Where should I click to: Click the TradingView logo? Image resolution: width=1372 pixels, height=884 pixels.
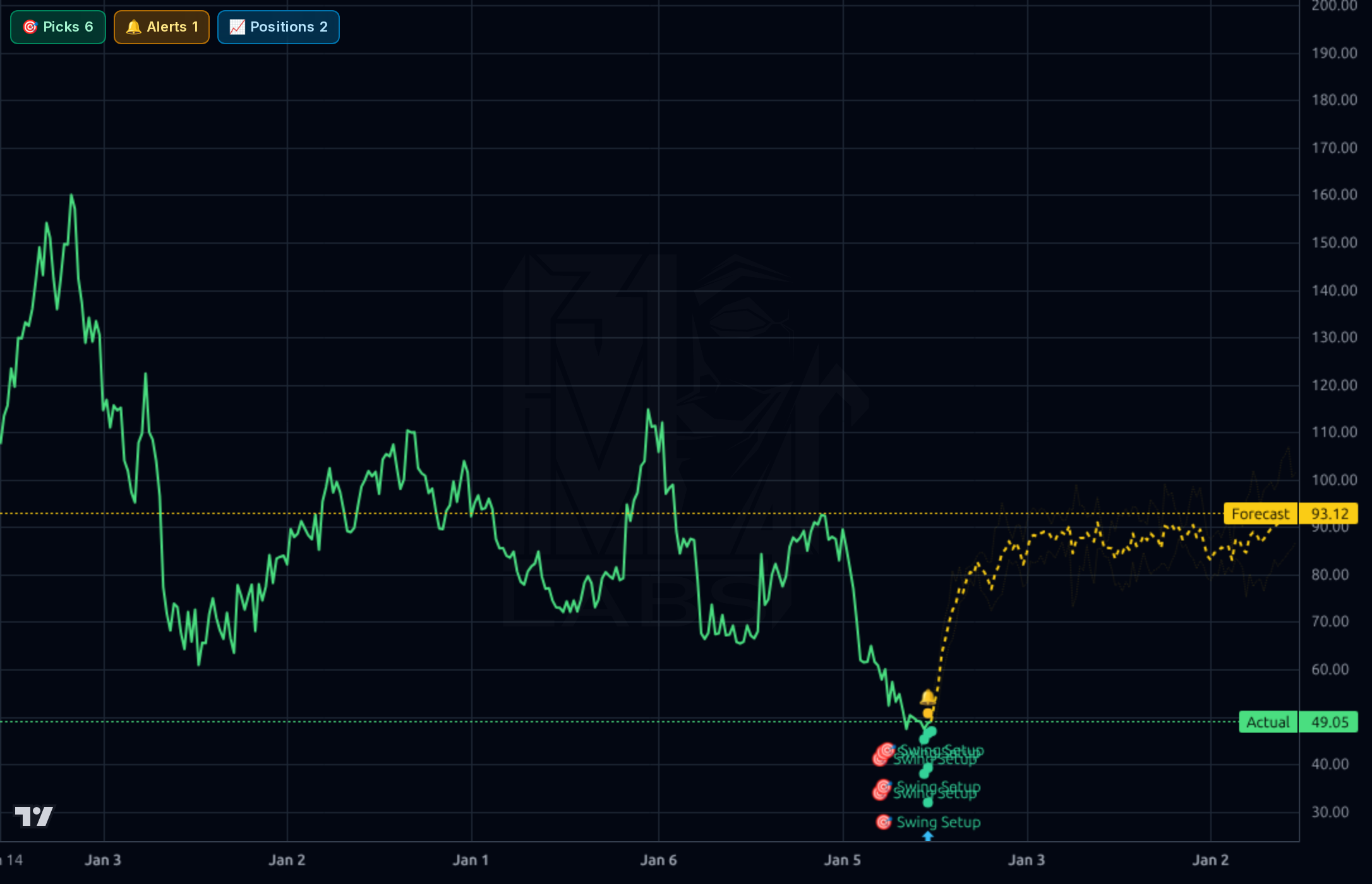coord(34,816)
